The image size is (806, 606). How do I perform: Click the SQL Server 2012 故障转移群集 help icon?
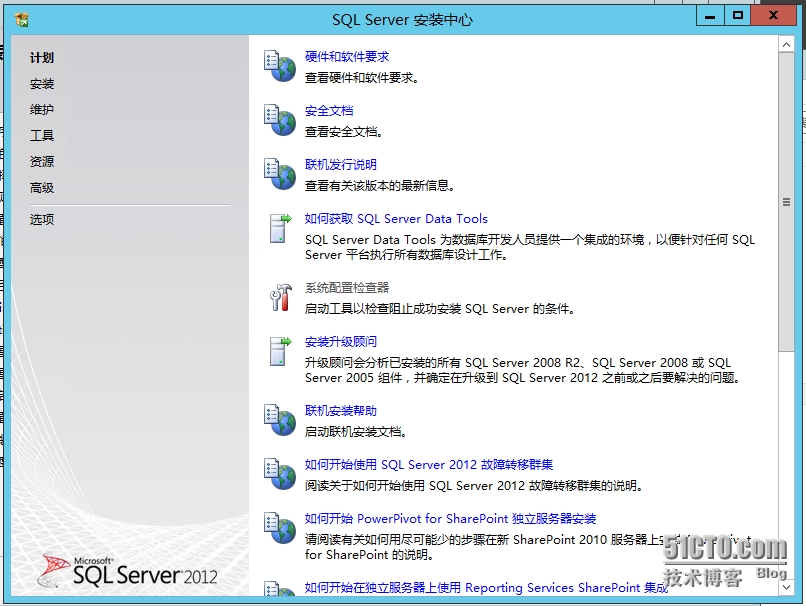[279, 473]
